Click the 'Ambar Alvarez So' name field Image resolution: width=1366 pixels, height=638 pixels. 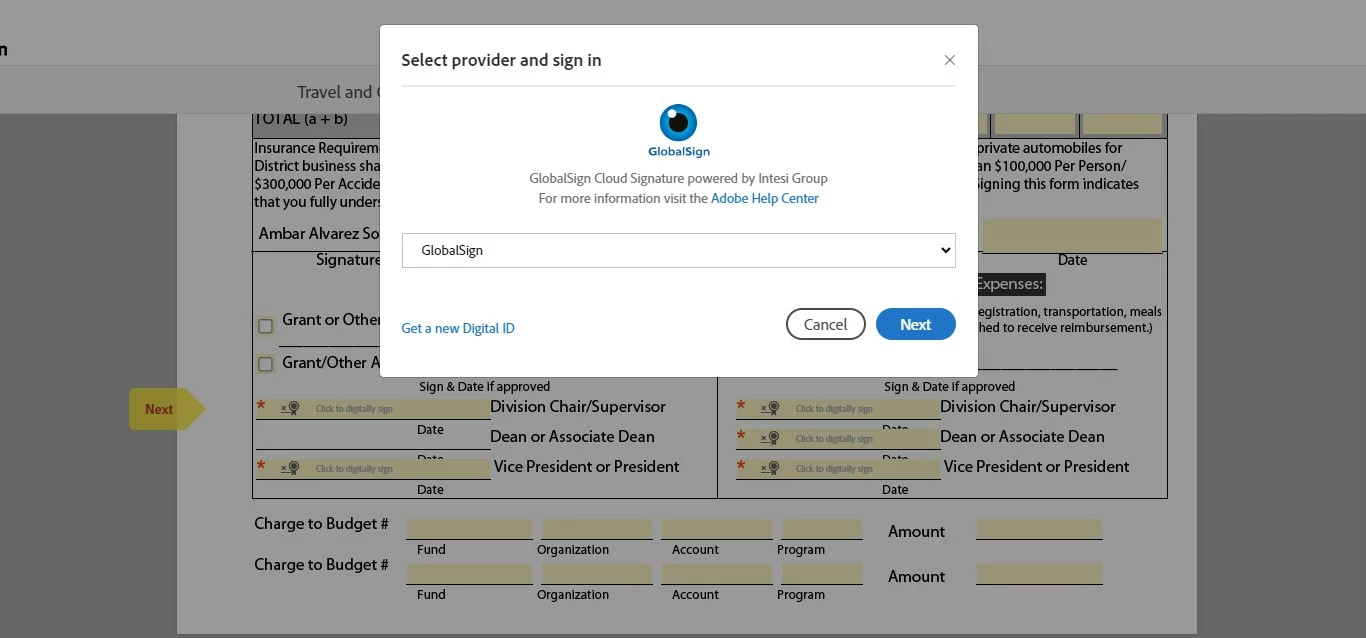pyautogui.click(x=318, y=234)
